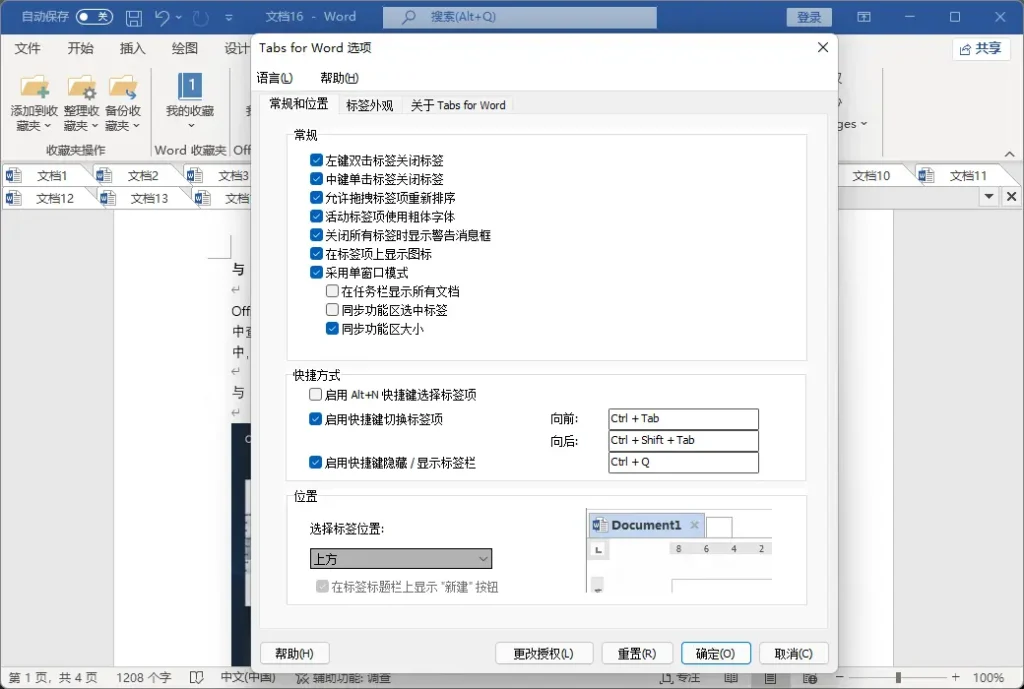Switch to 文档1 document tab
This screenshot has width=1024, height=689.
pos(46,175)
